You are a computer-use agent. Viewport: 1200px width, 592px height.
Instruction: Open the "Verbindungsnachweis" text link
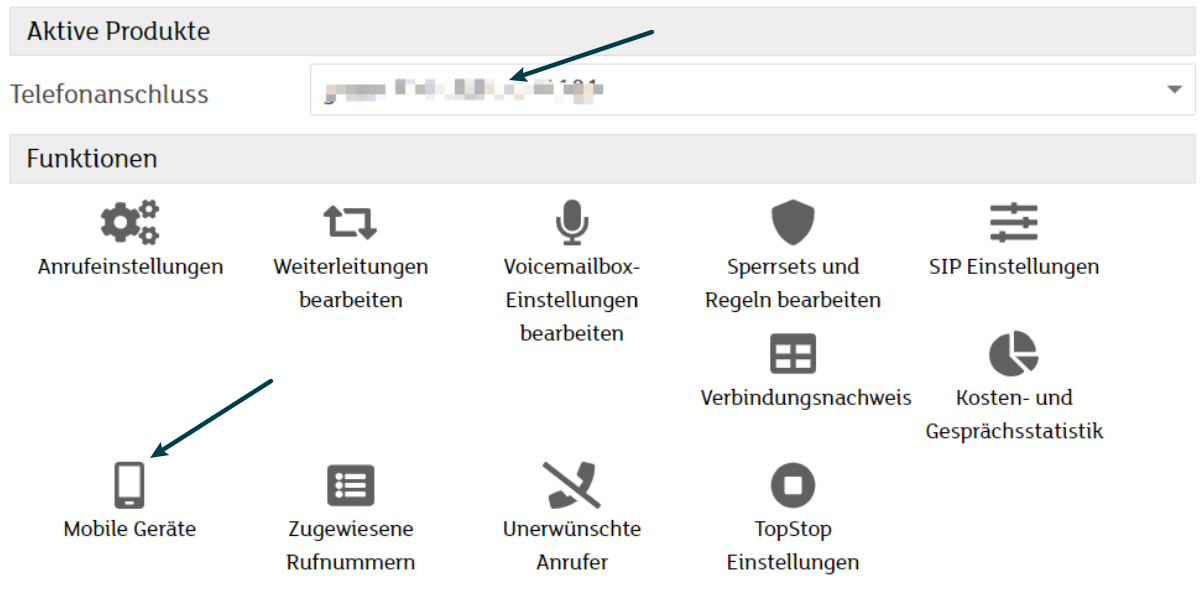click(806, 398)
